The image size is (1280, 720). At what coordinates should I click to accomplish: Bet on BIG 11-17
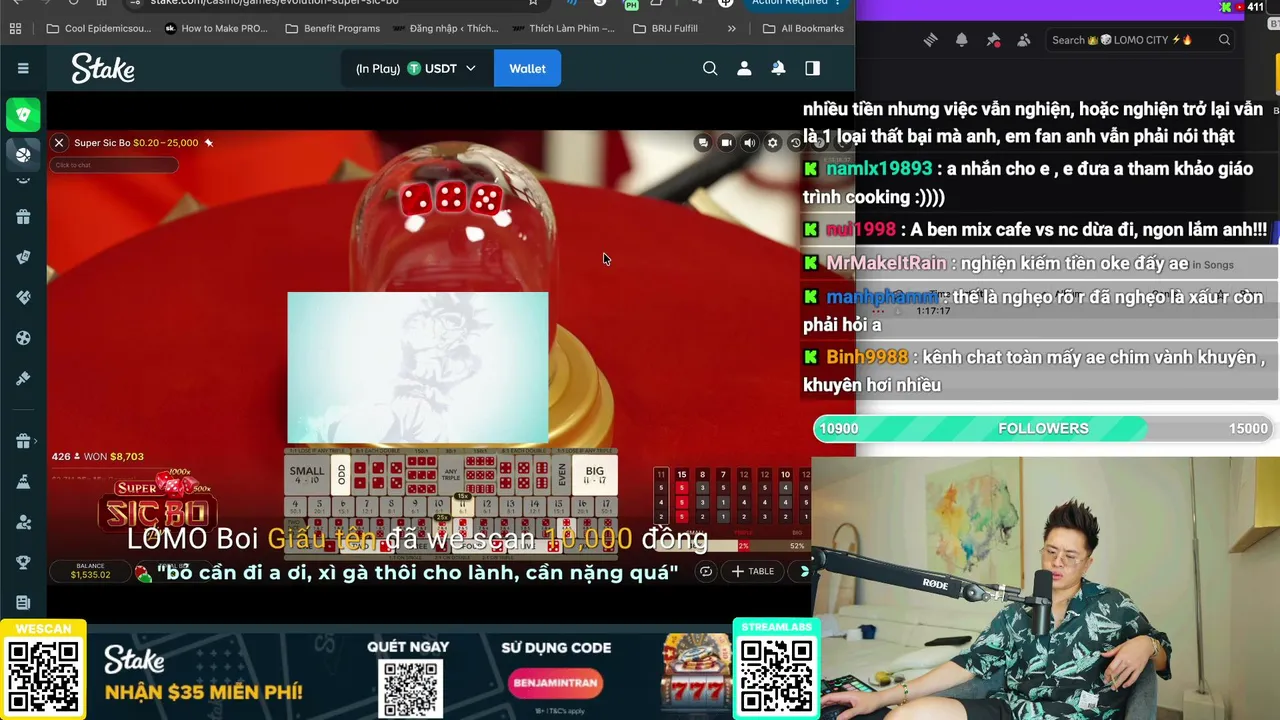[x=595, y=475]
